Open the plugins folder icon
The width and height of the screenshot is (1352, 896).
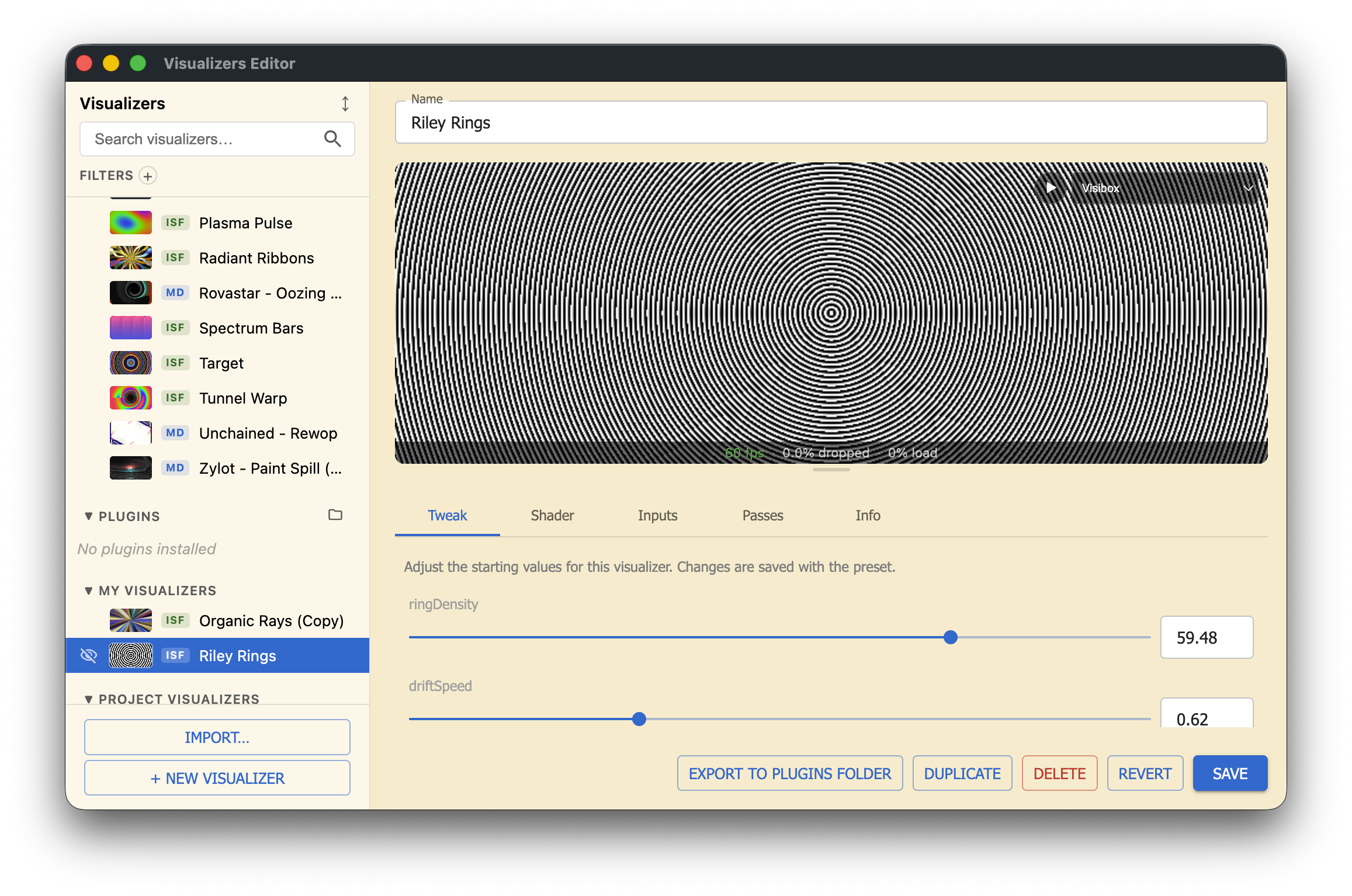335,515
